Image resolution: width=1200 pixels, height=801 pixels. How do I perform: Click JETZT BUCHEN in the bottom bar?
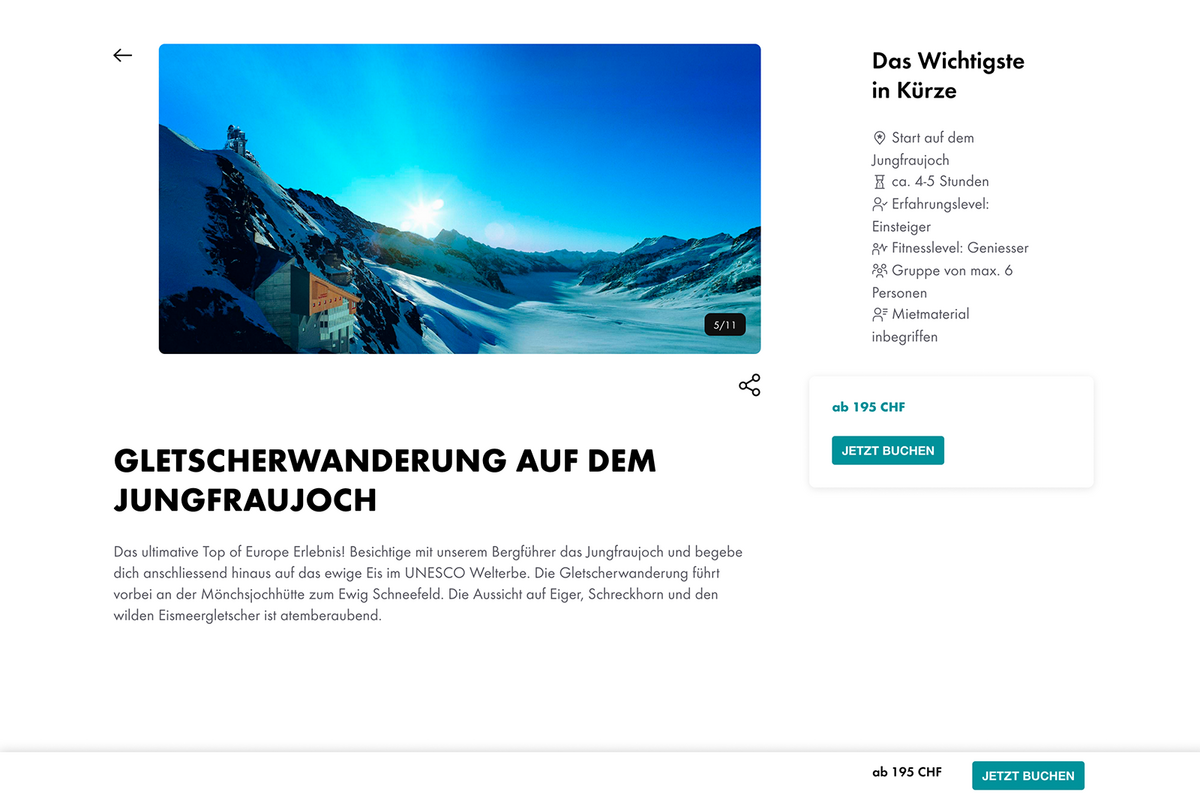[x=1028, y=776]
